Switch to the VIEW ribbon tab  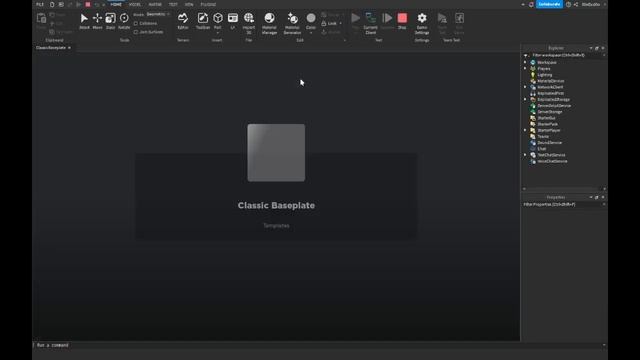[x=189, y=4]
